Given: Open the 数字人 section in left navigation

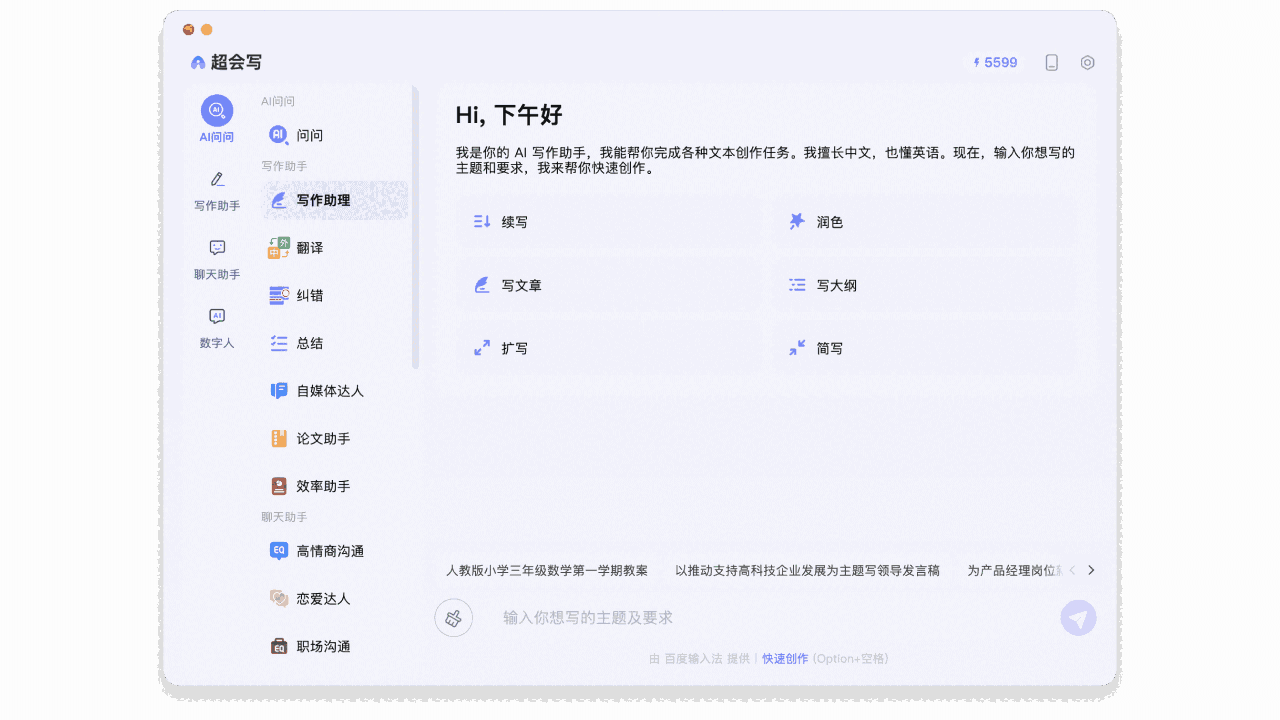Looking at the screenshot, I should 216,327.
